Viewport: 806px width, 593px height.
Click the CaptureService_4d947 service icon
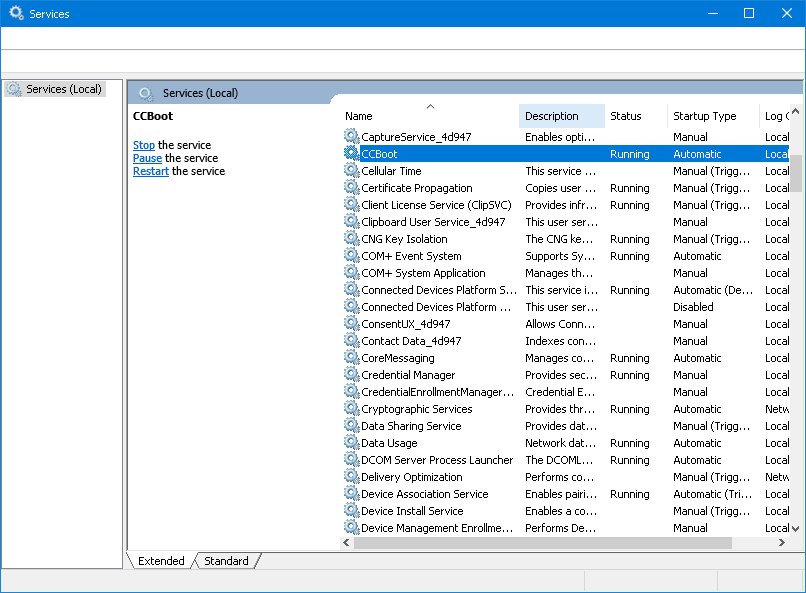point(349,137)
